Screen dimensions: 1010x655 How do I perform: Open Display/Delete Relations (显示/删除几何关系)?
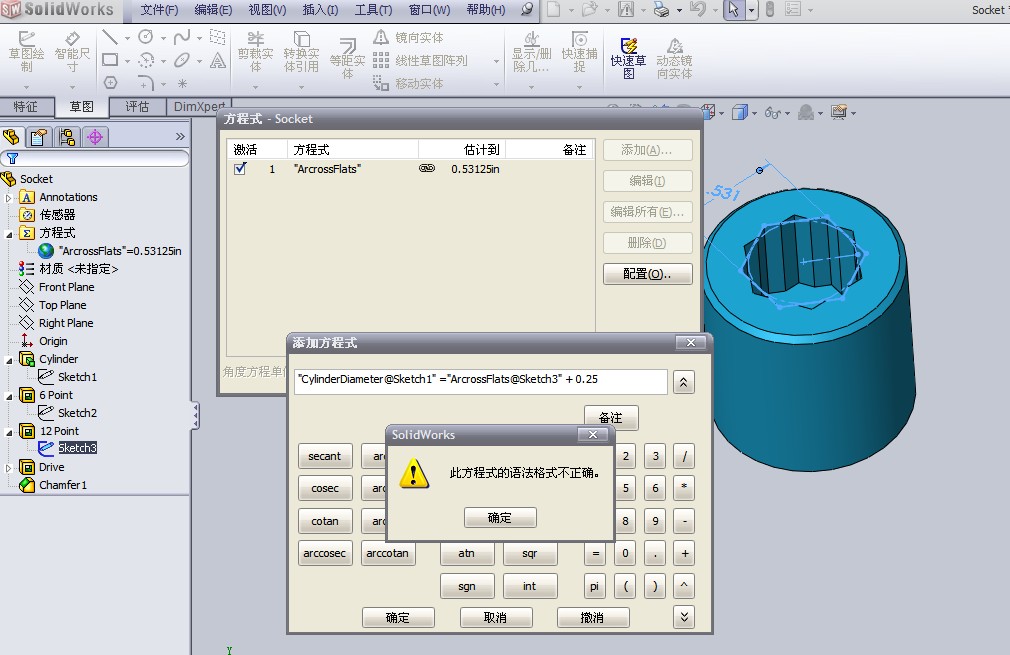tap(531, 52)
